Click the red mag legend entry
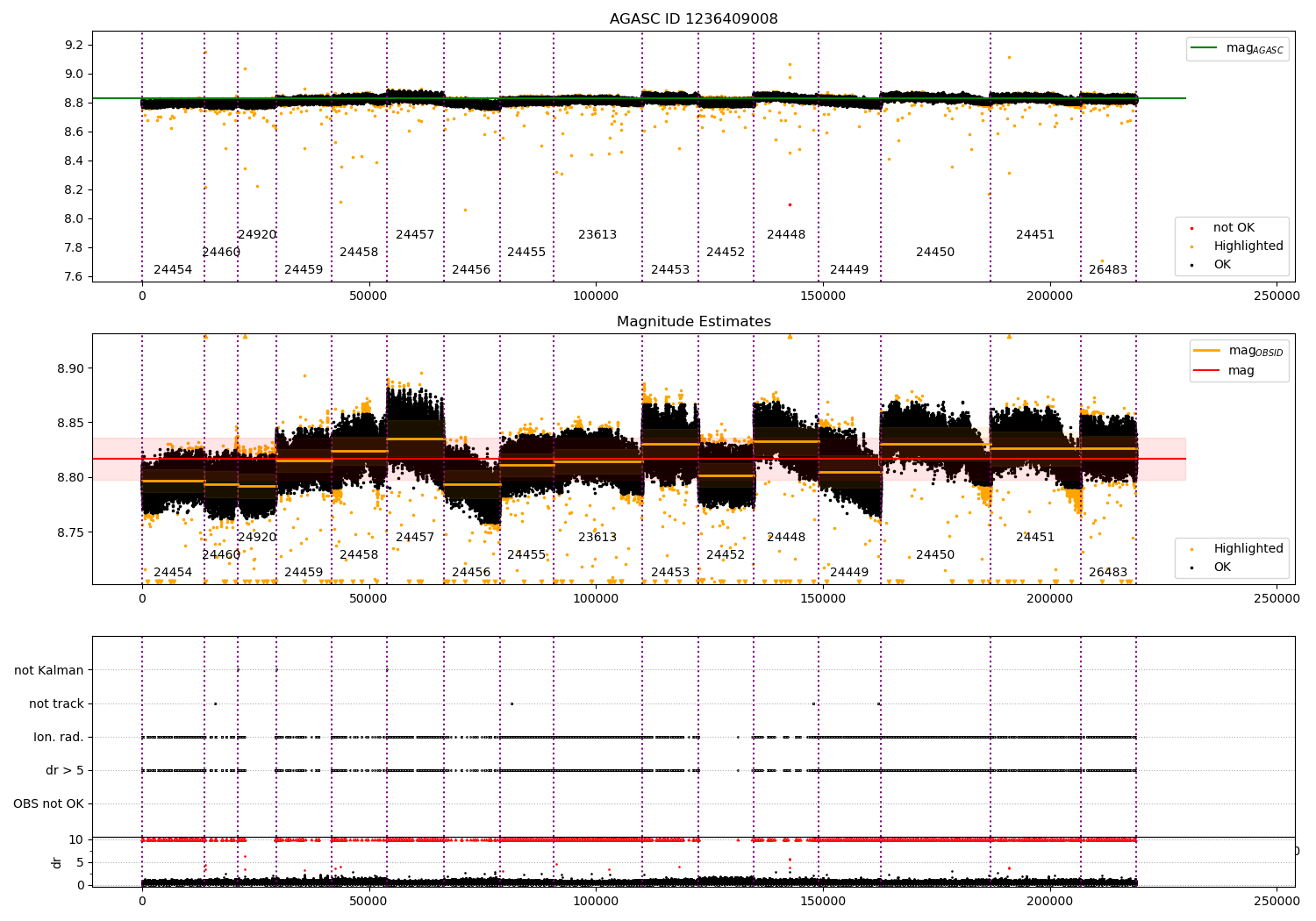 (x=1224, y=370)
